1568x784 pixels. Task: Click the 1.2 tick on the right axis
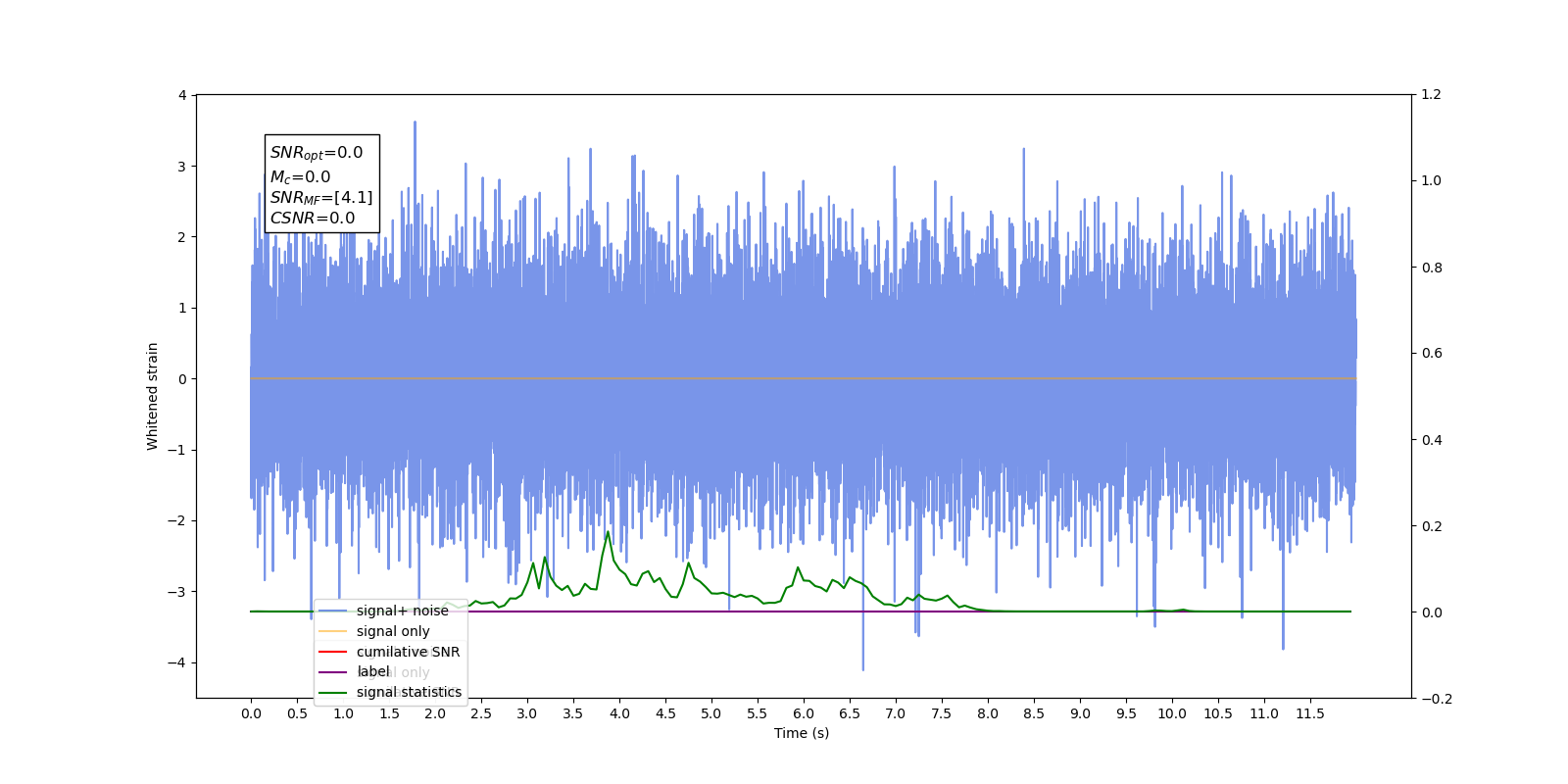click(x=1432, y=95)
